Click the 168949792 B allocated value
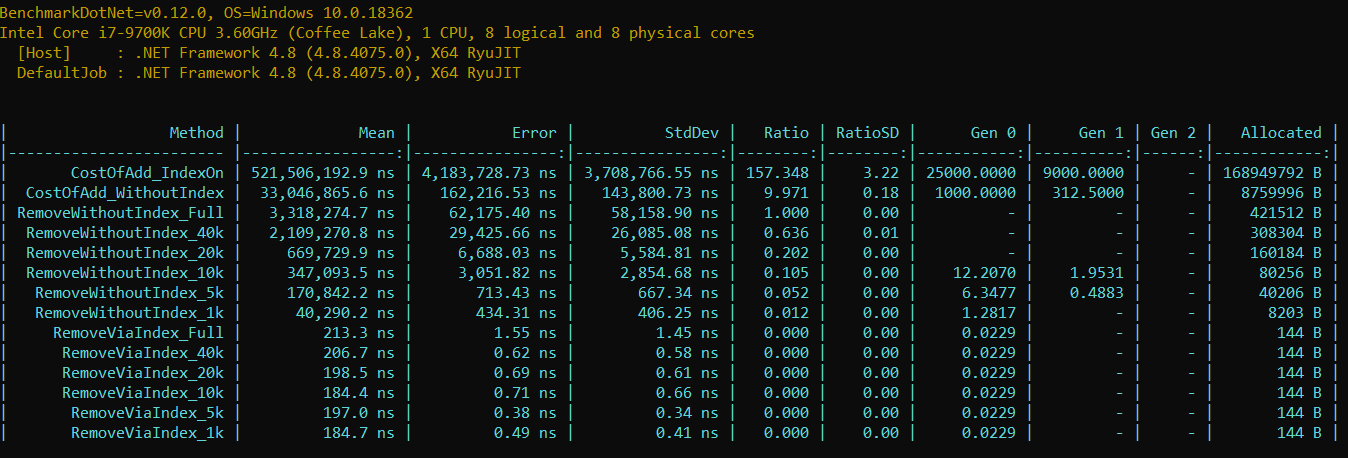1348x458 pixels. coord(1272,172)
